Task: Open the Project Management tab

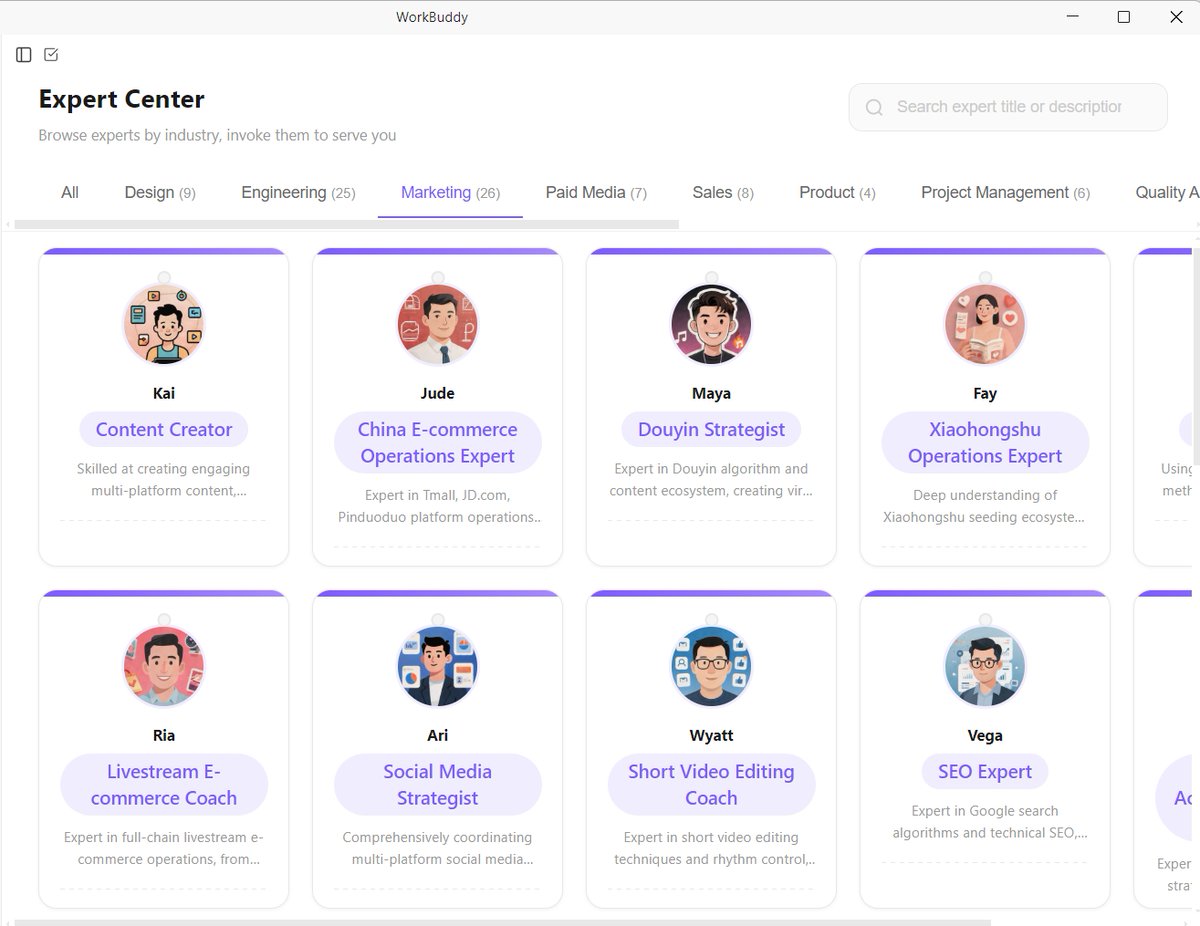Action: (x=1005, y=192)
